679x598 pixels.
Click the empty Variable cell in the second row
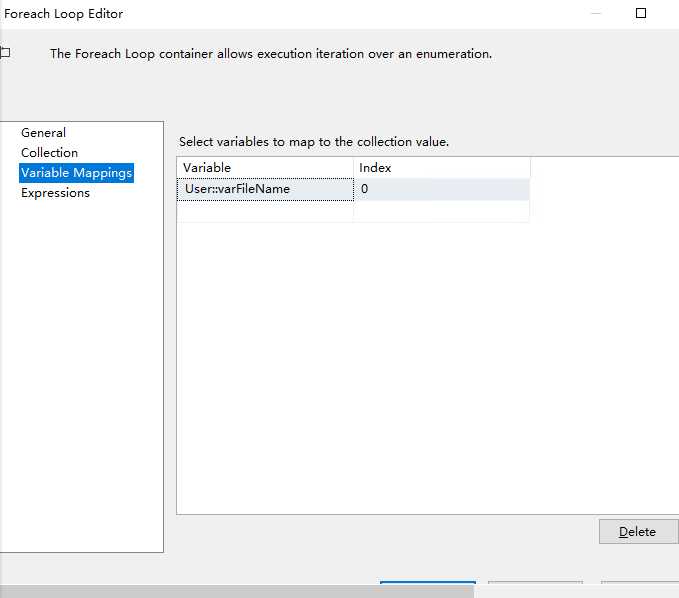265,211
